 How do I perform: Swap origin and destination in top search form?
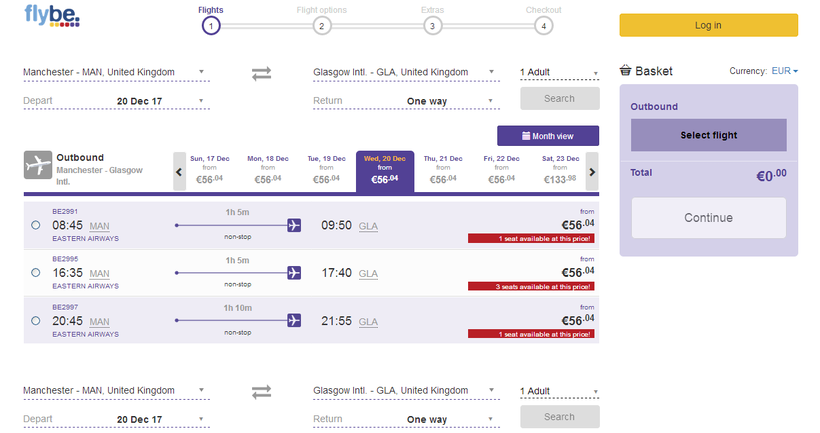point(261,73)
